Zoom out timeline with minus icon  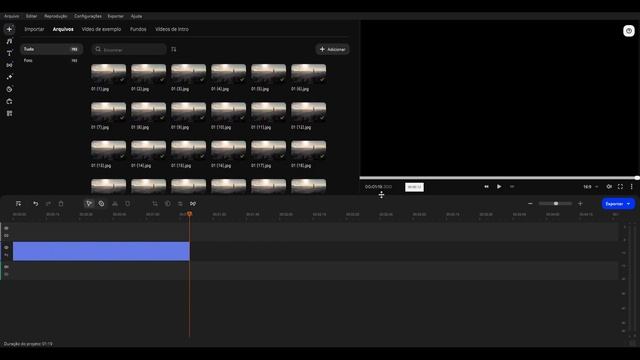(530, 204)
